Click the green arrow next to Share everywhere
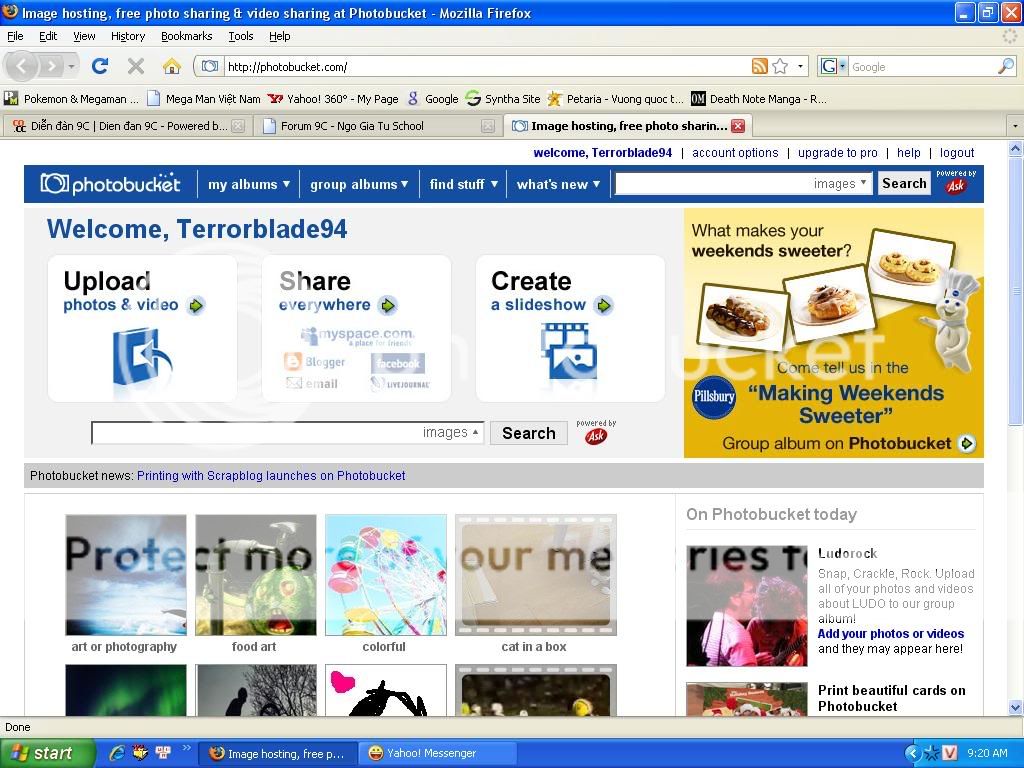 coord(388,305)
